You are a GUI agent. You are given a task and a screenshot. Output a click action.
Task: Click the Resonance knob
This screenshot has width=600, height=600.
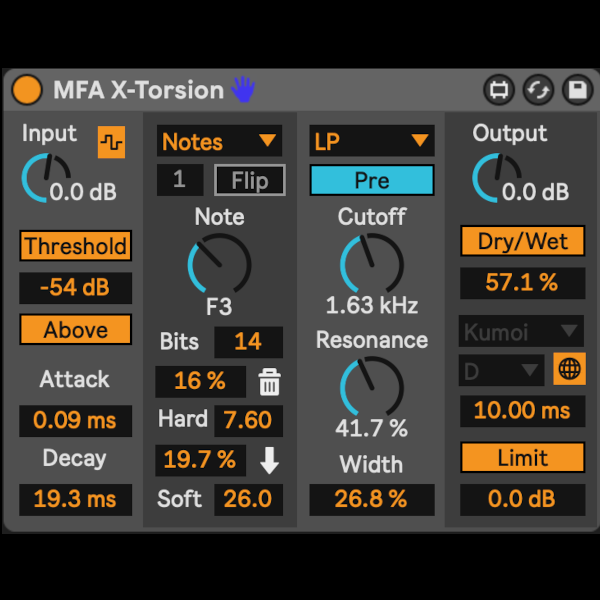(x=372, y=388)
